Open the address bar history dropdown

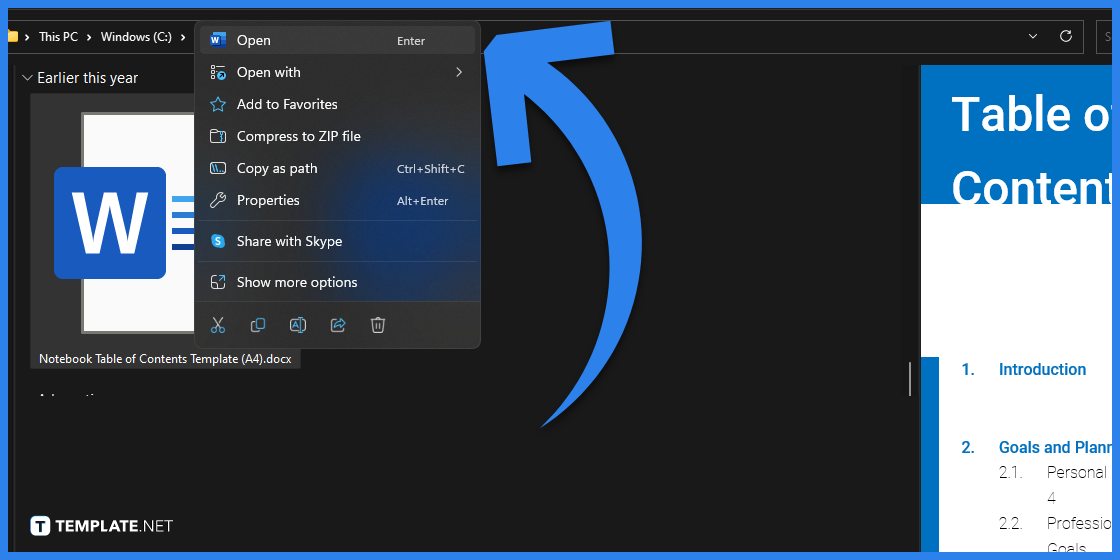[x=1033, y=36]
